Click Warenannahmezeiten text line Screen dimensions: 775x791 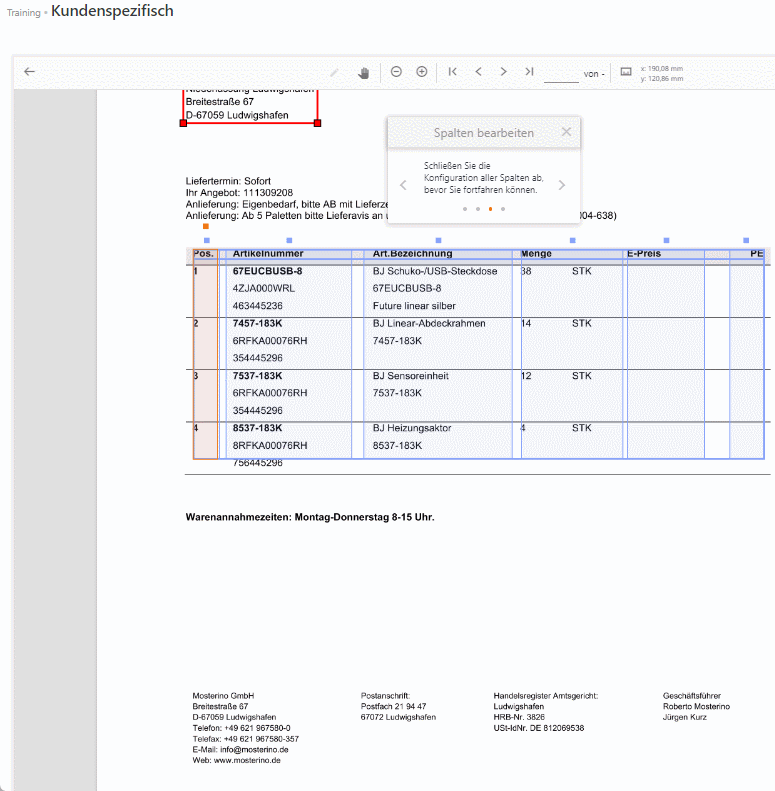(310, 517)
